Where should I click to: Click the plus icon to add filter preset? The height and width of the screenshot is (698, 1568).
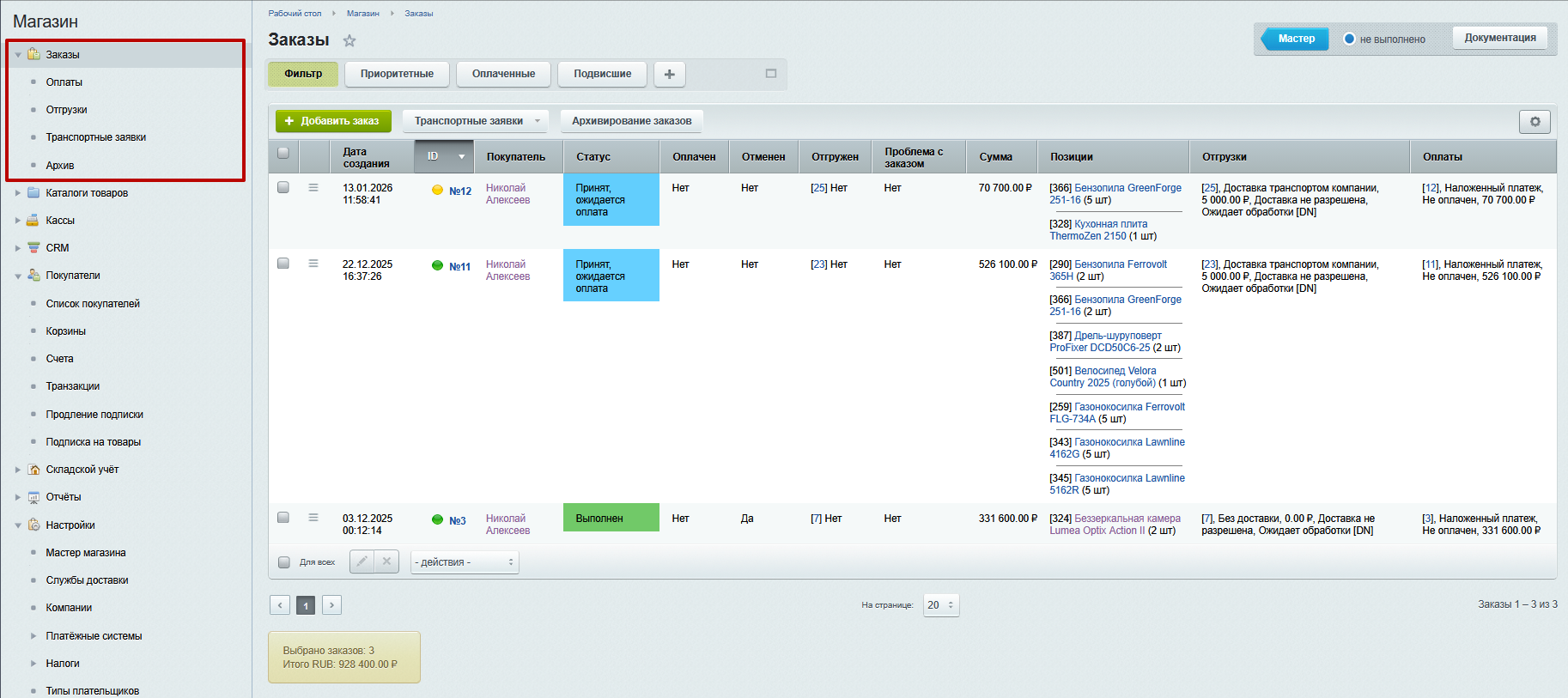click(669, 75)
